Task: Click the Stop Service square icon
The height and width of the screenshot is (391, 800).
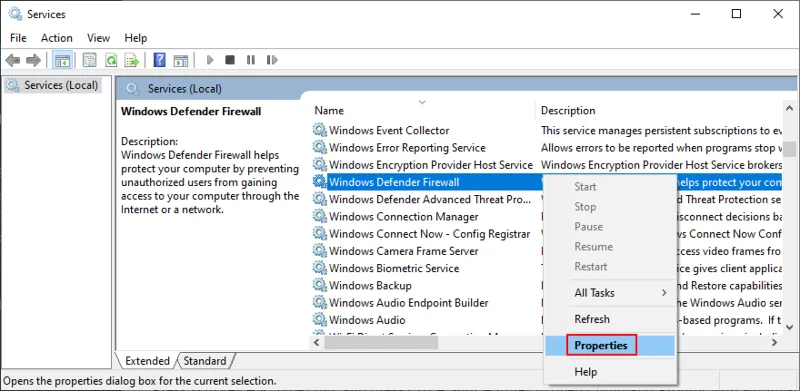Action: click(230, 60)
